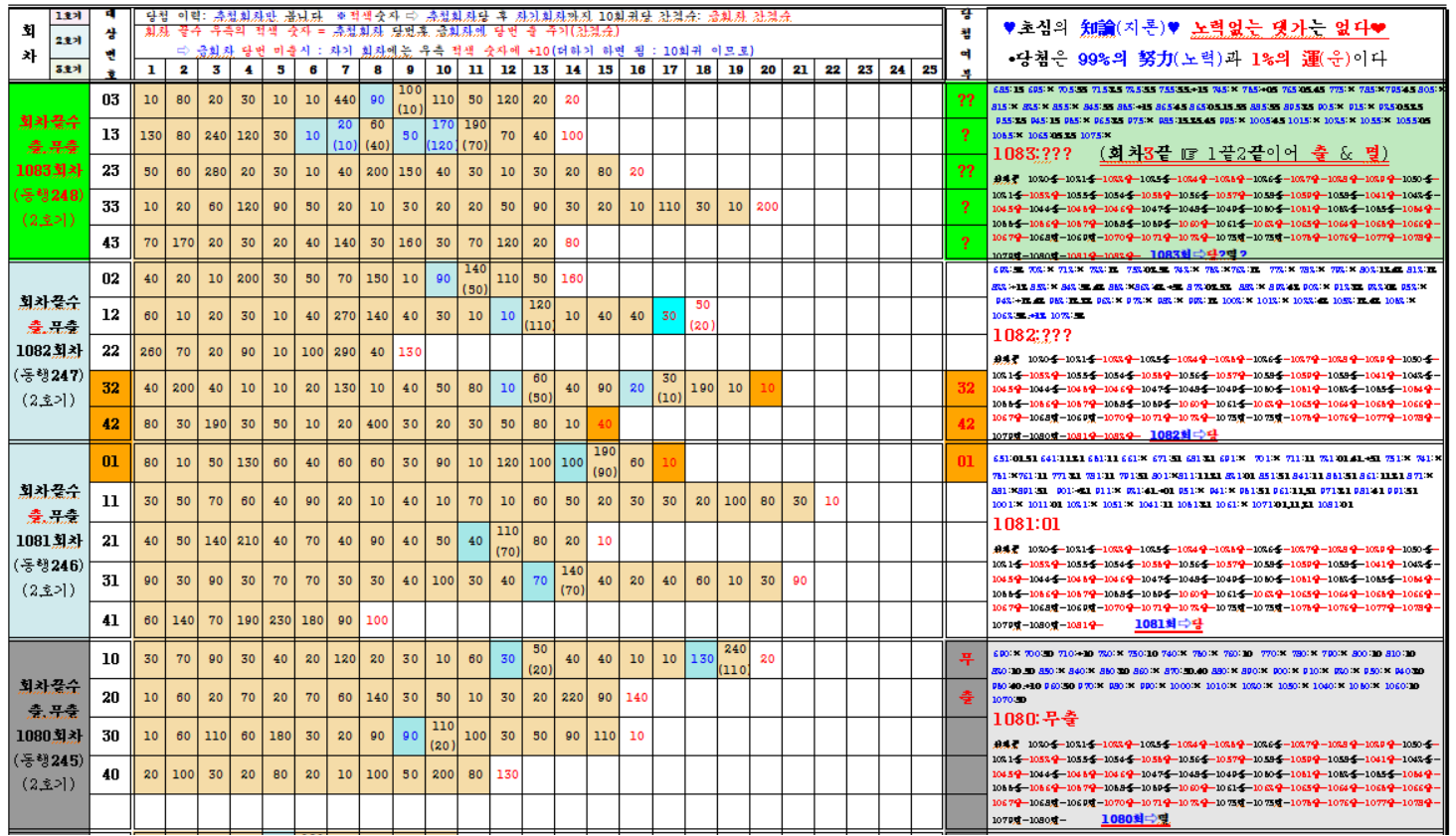The image size is (1456, 836).
Task: Select row number cell 03
Action: (x=110, y=99)
